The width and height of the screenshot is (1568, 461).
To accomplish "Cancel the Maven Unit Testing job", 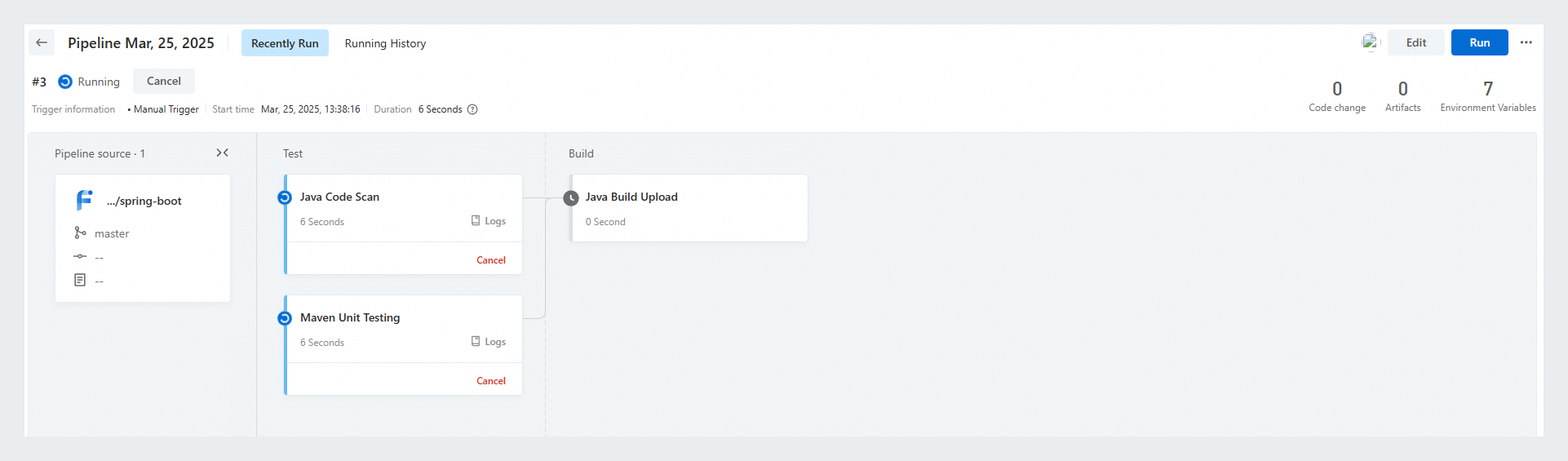I will (491, 381).
